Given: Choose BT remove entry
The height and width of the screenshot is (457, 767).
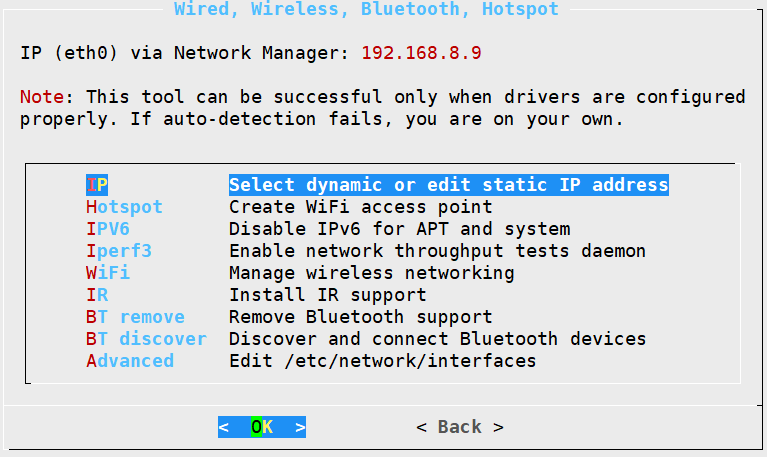Looking at the screenshot, I should (135, 317).
